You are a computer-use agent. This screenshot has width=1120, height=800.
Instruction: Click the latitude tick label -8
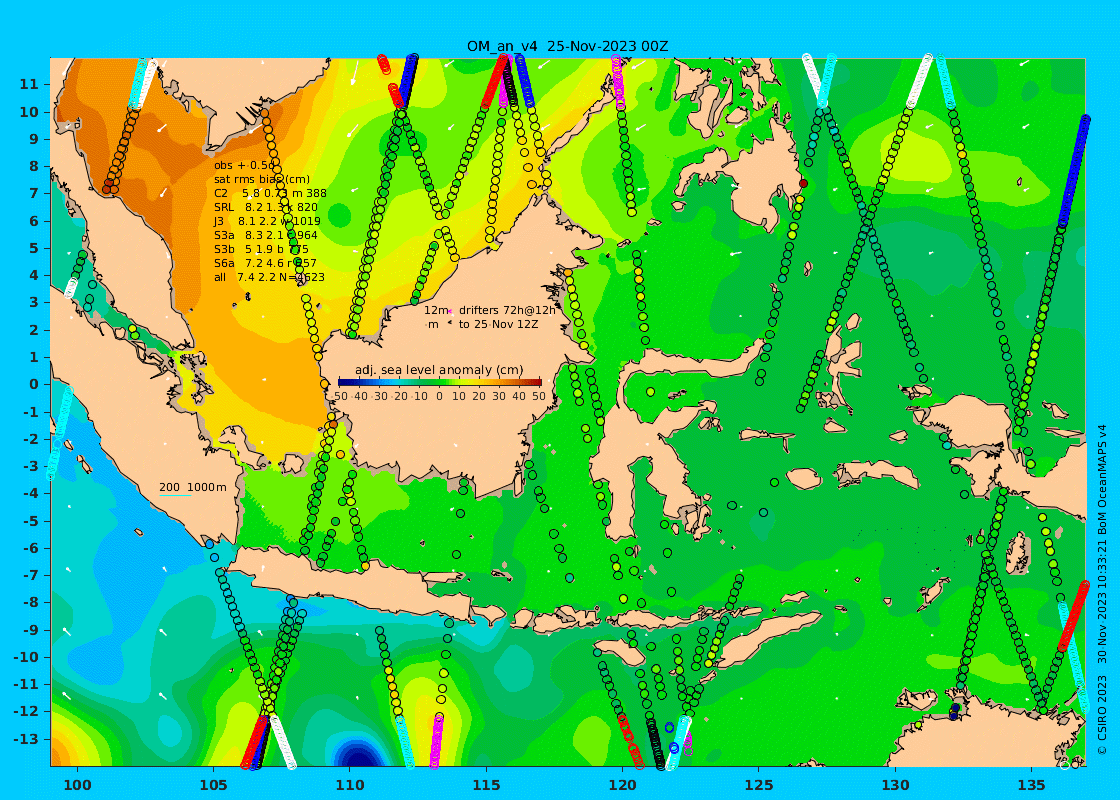[x=31, y=602]
